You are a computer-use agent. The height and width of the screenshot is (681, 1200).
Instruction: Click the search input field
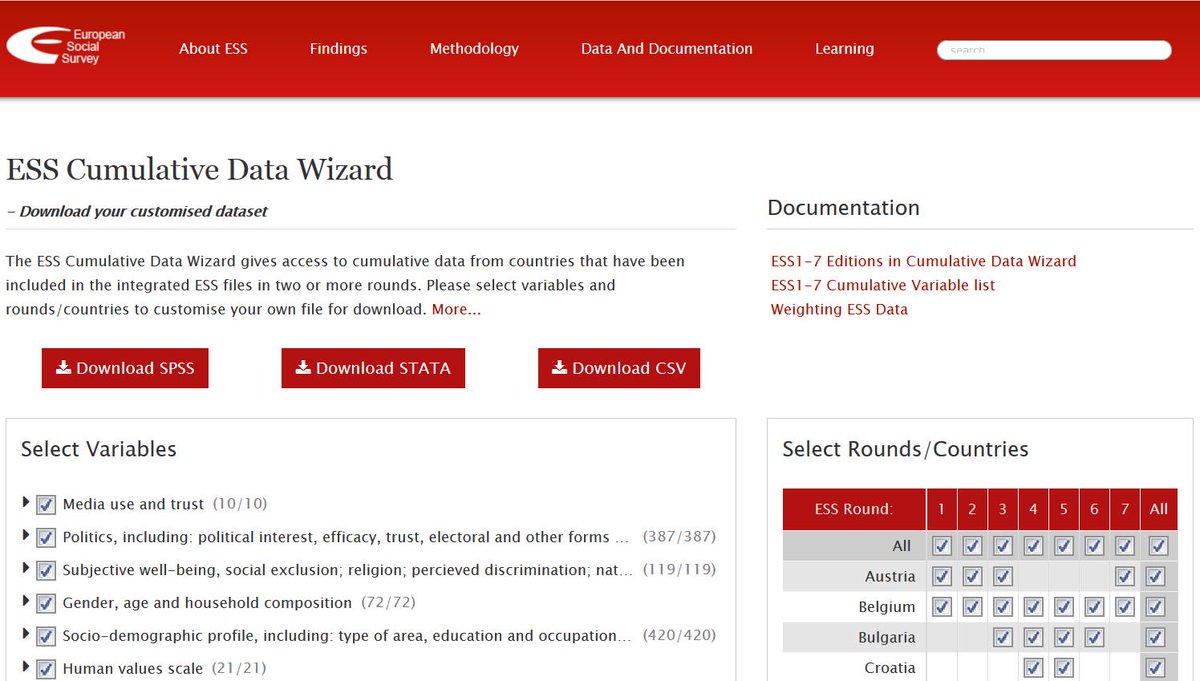[1054, 49]
